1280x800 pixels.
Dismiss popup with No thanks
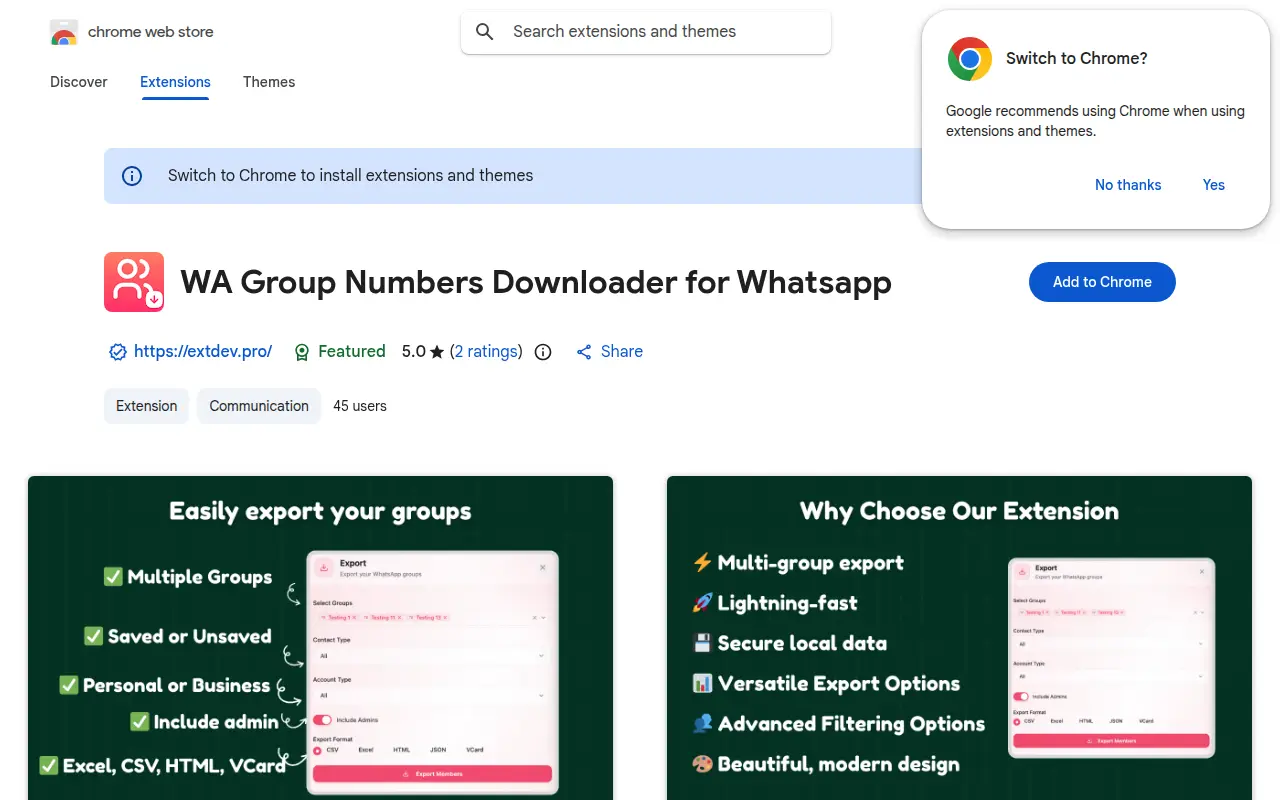pos(1128,185)
